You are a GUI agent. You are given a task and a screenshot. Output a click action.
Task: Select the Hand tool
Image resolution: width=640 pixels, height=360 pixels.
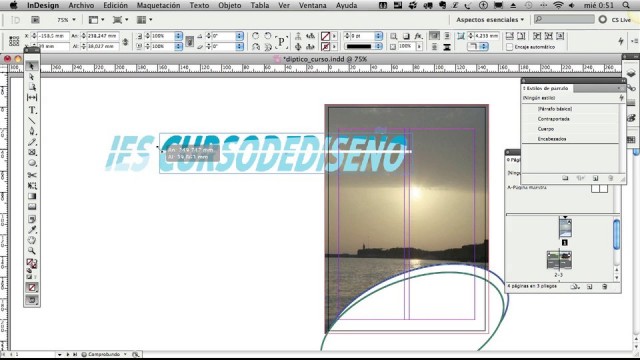point(32,240)
